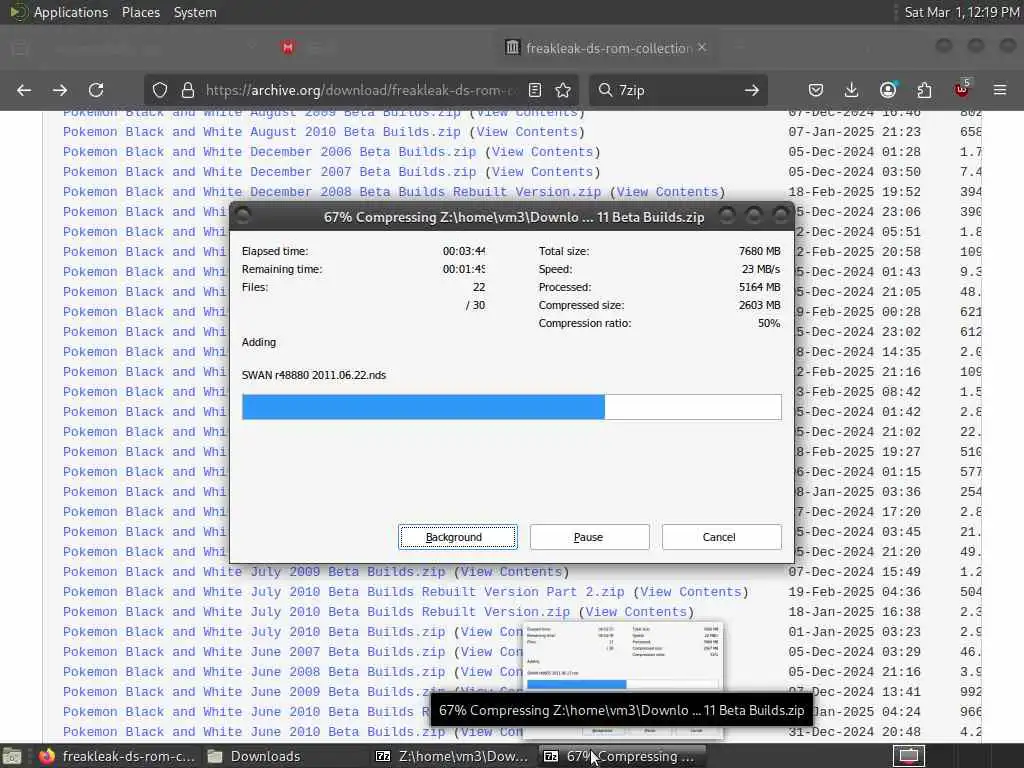Close the freakleak-ds-rom-collection tab
This screenshot has width=1024, height=768.
tap(702, 48)
